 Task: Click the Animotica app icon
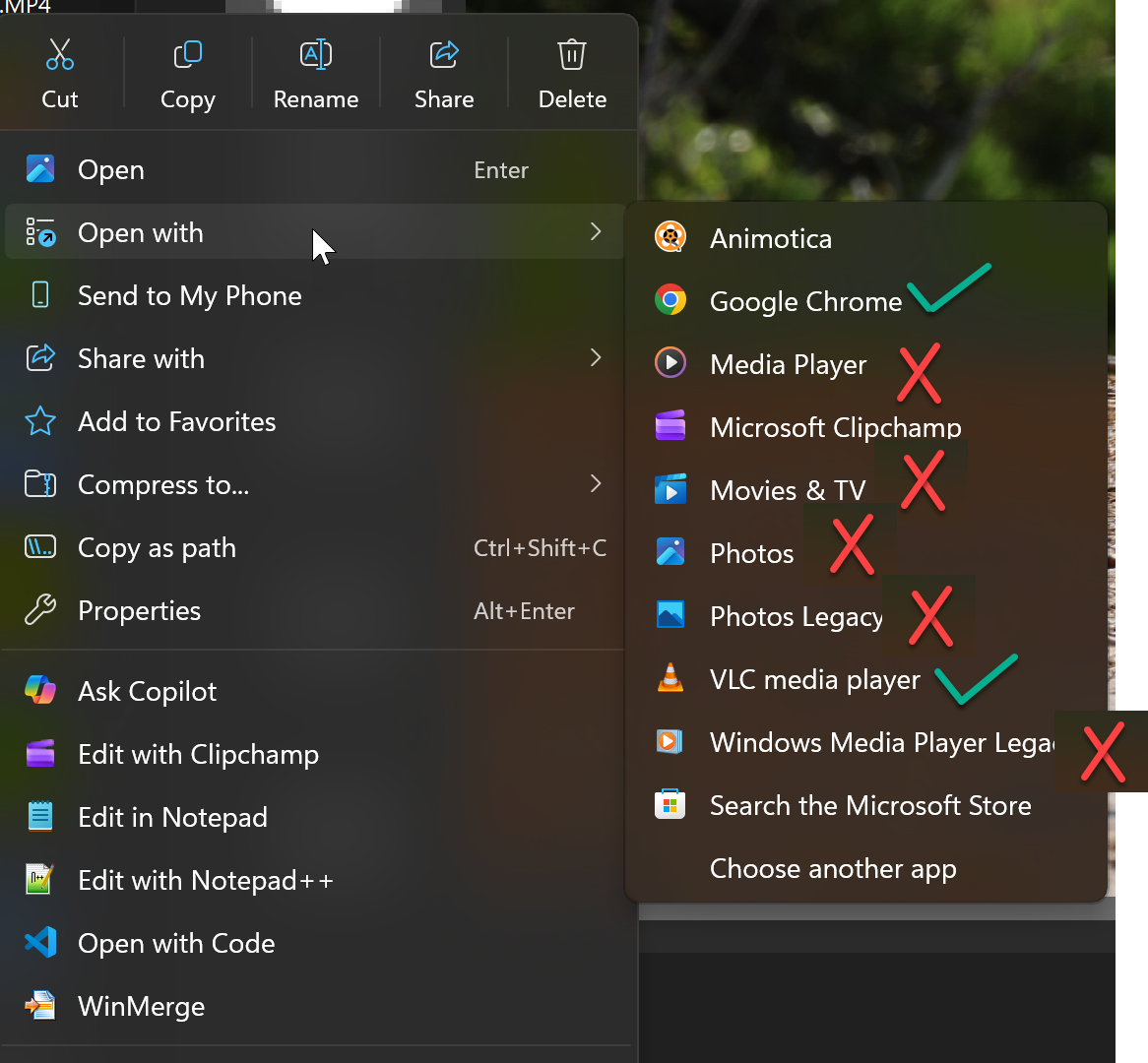click(x=670, y=237)
